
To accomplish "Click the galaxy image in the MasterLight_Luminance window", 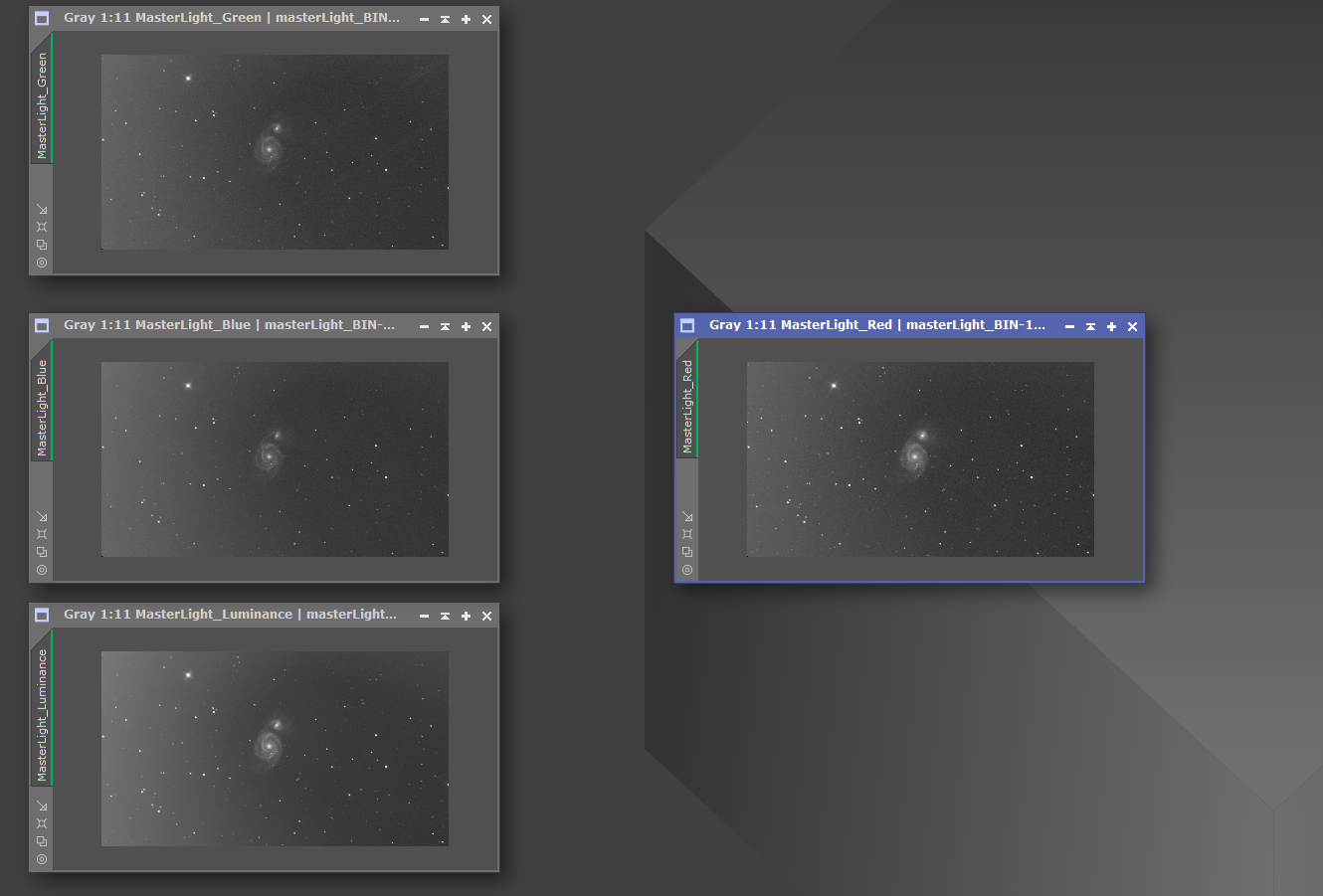I will pos(275,749).
